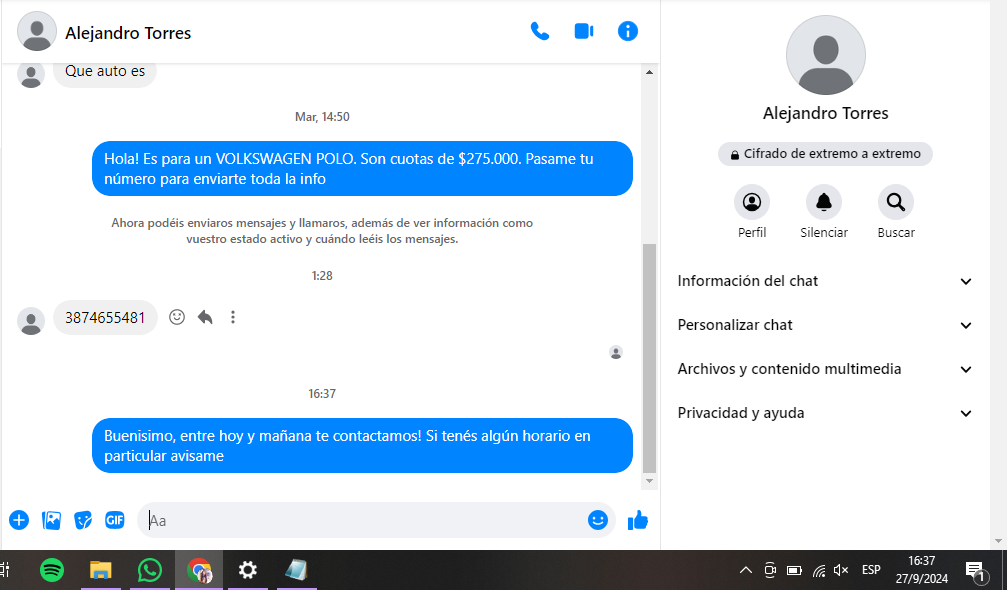Reply to the 3874655481 message

coord(205,317)
